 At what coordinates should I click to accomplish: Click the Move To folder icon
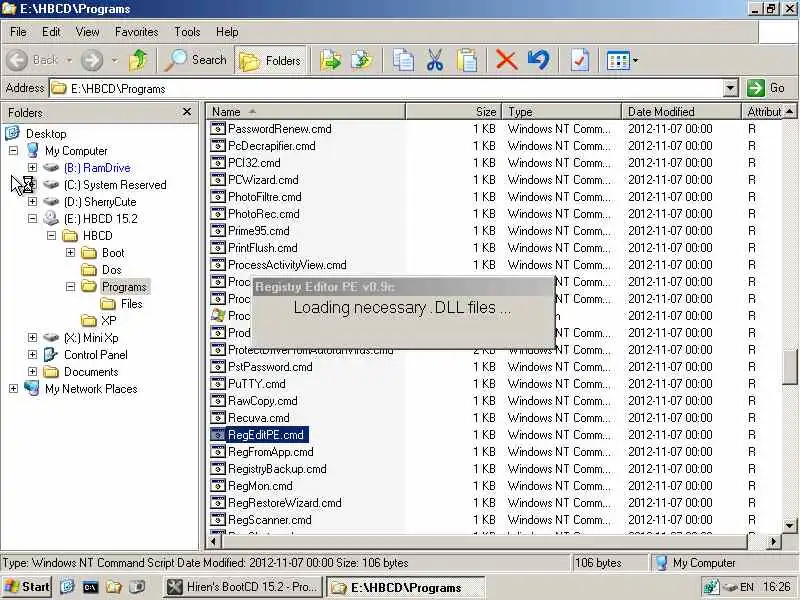coord(331,60)
